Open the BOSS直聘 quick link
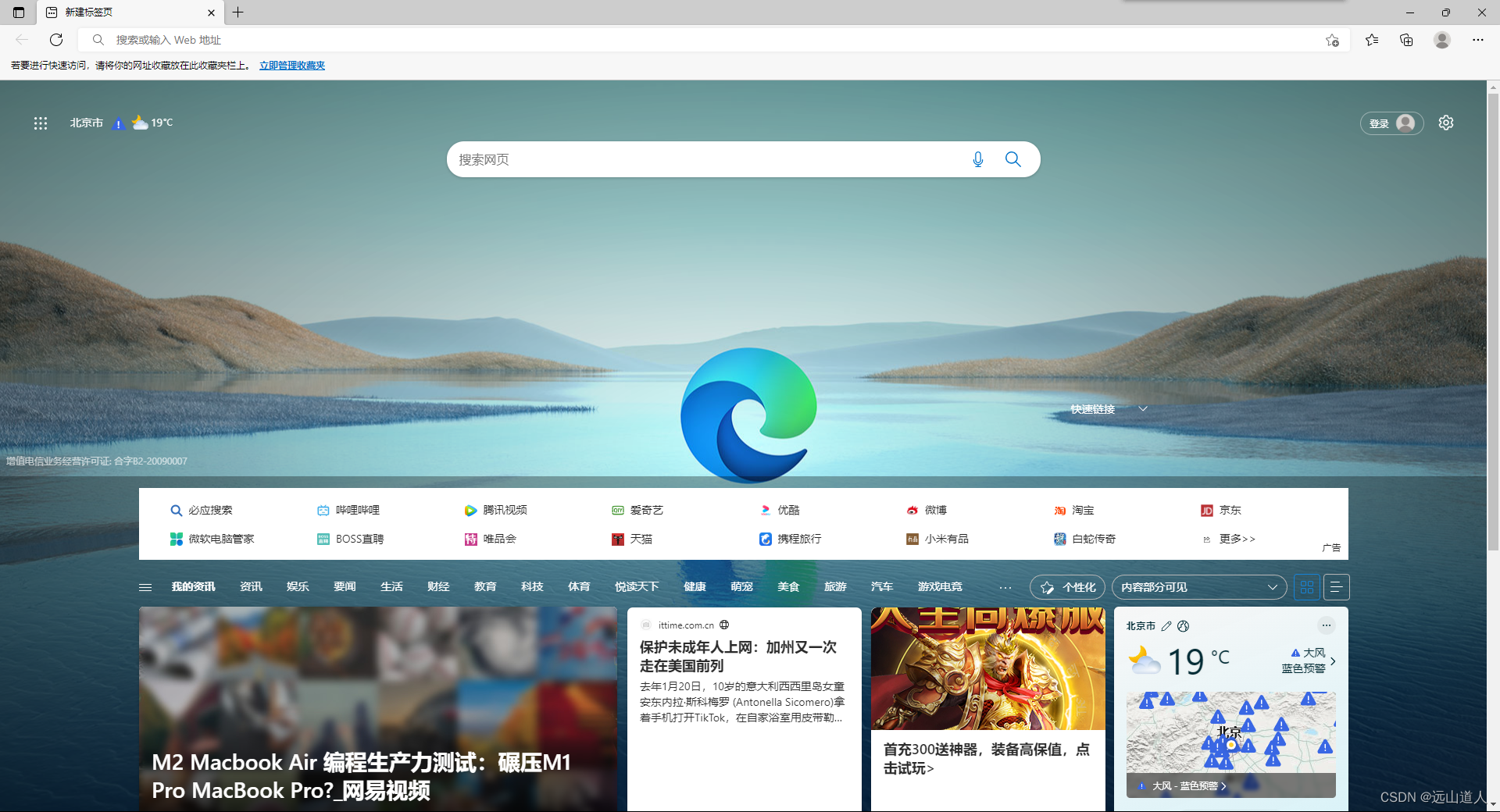The image size is (1500, 812). pos(350,539)
